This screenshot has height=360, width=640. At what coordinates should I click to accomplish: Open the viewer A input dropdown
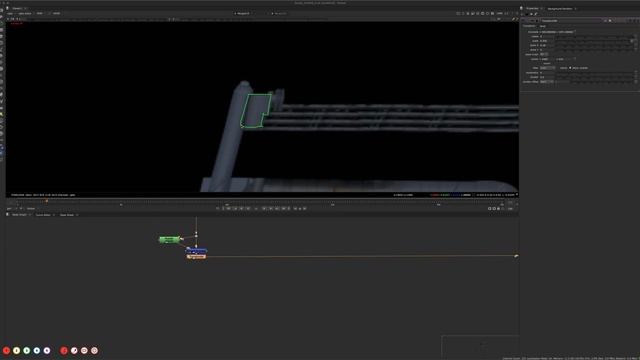(x=244, y=13)
